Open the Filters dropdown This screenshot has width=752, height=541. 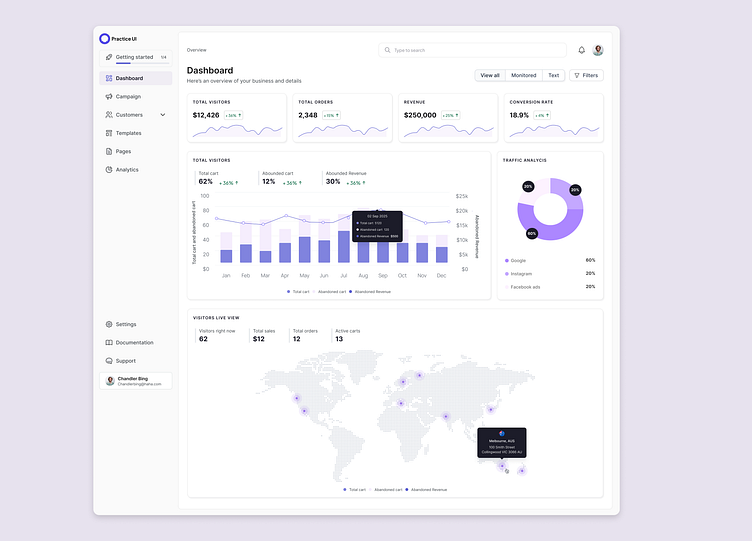click(x=586, y=75)
